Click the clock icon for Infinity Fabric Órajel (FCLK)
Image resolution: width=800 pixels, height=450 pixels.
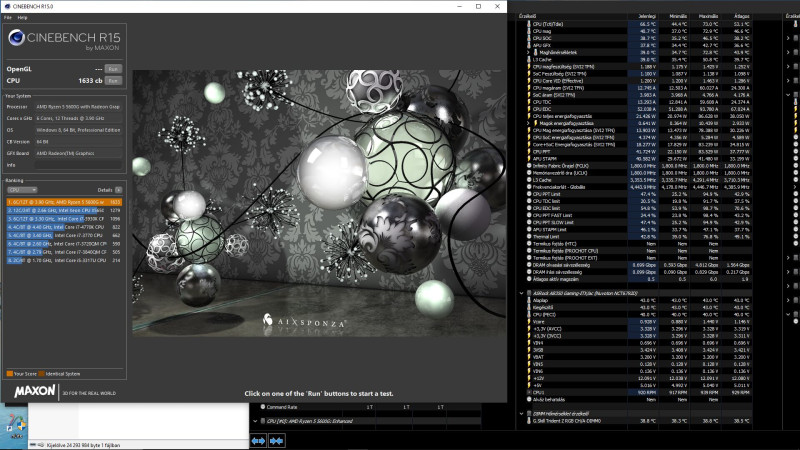(x=529, y=166)
